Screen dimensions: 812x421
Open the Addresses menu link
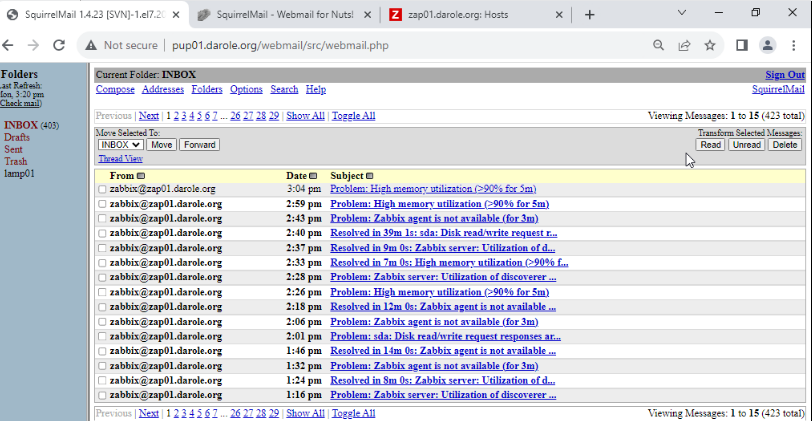(163, 89)
